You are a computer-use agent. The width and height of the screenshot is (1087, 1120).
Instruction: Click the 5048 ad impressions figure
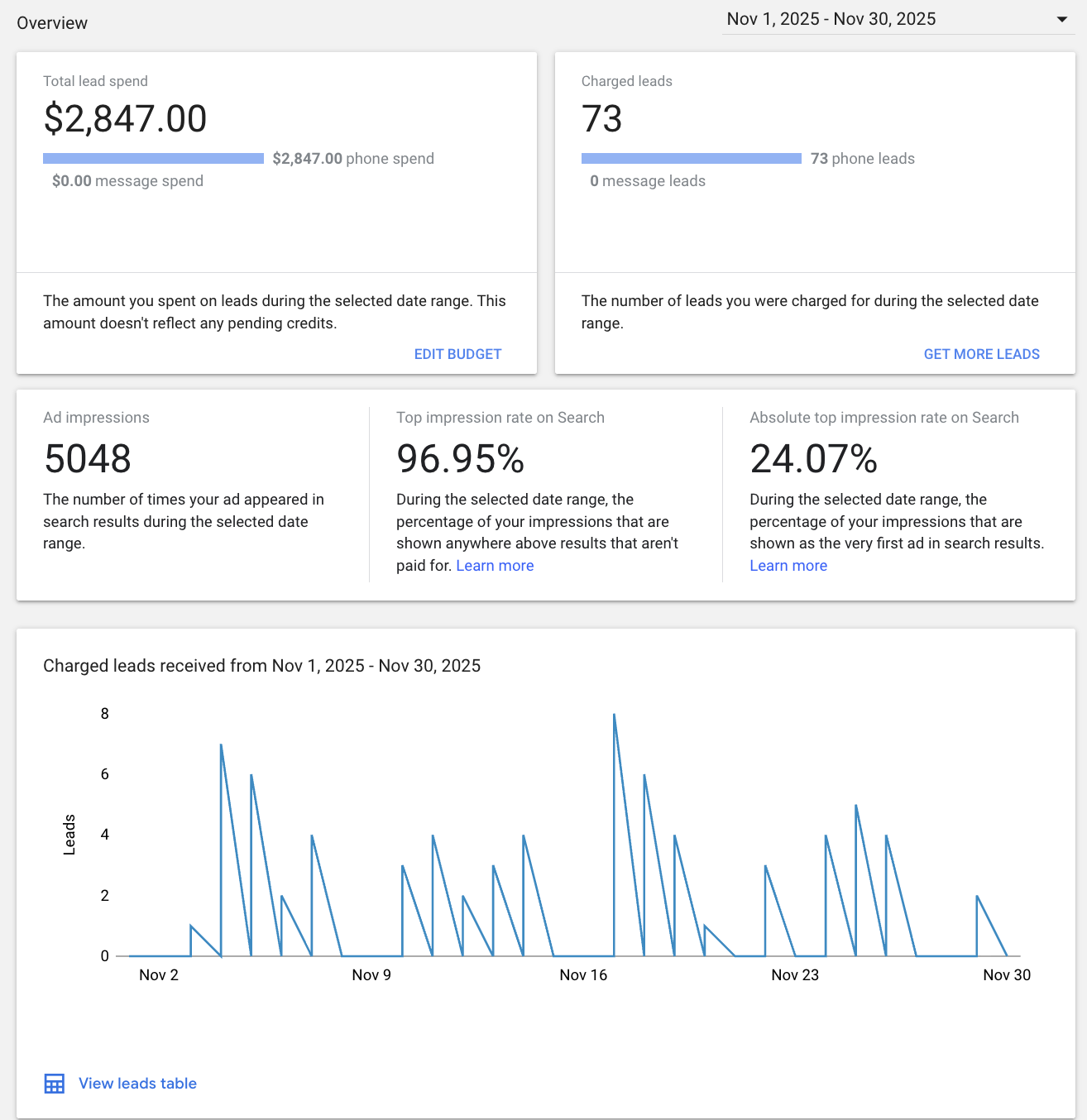tap(88, 459)
